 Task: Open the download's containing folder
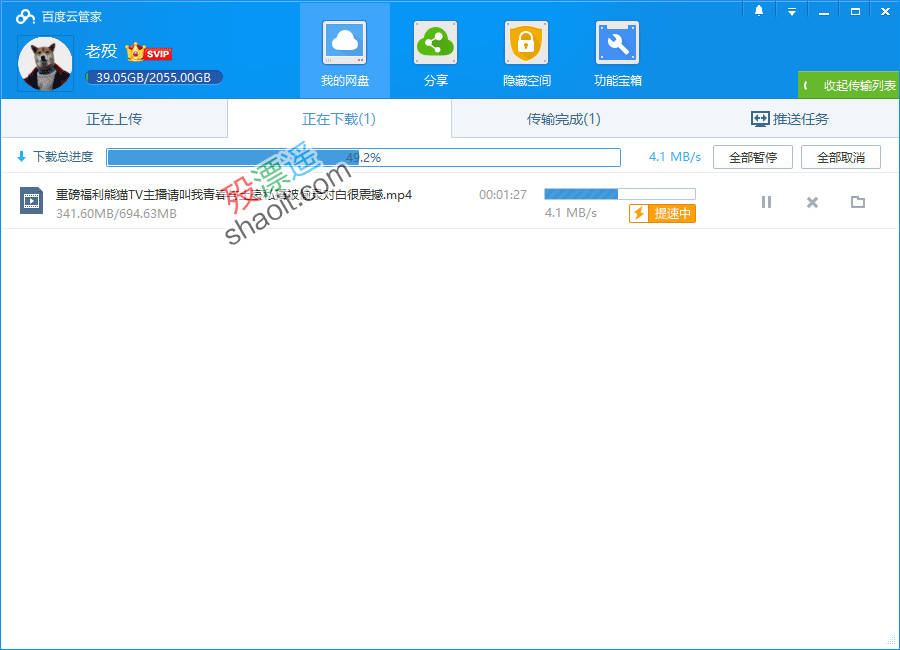click(x=858, y=202)
